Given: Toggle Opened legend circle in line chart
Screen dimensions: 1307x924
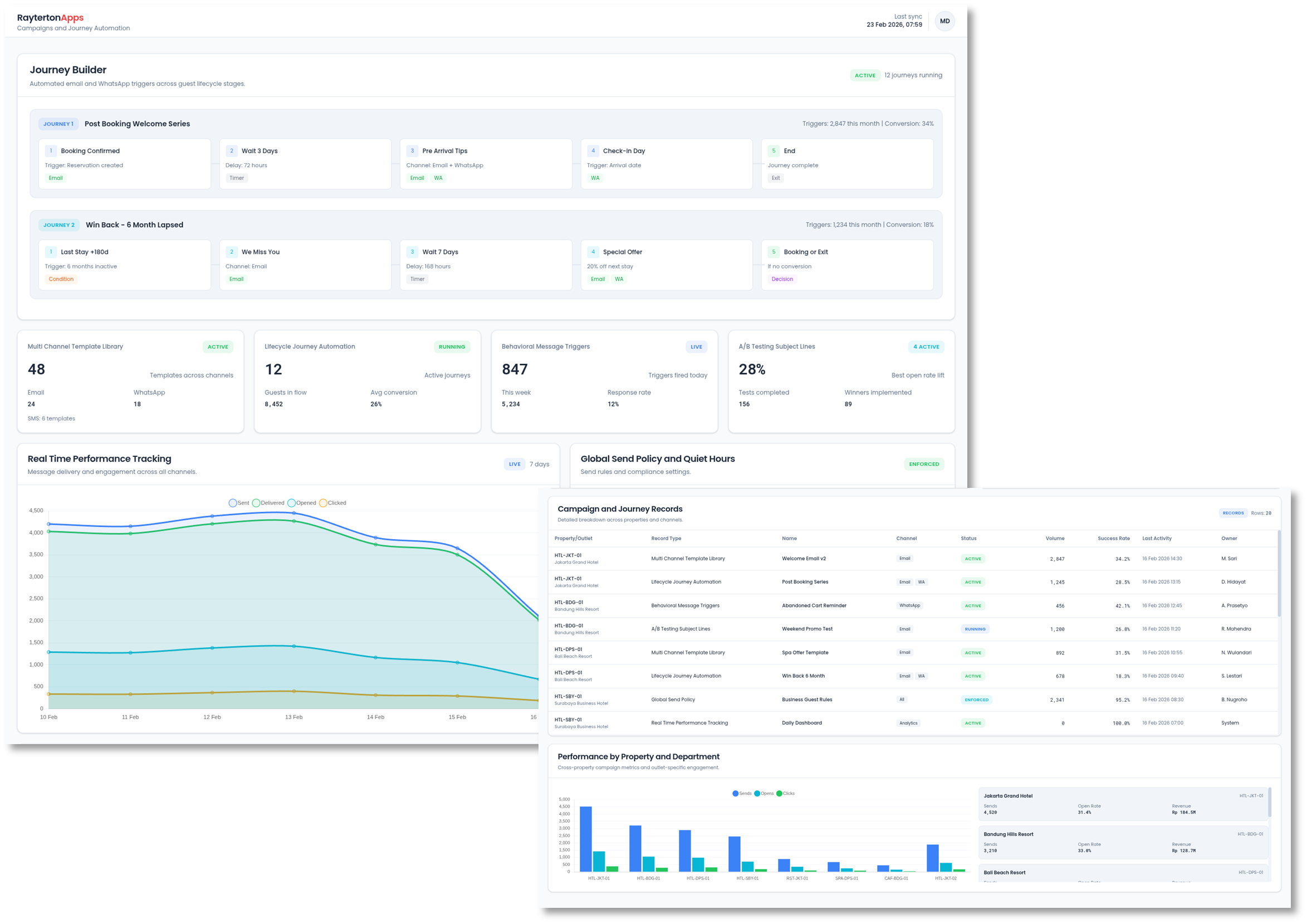Looking at the screenshot, I should tap(291, 503).
